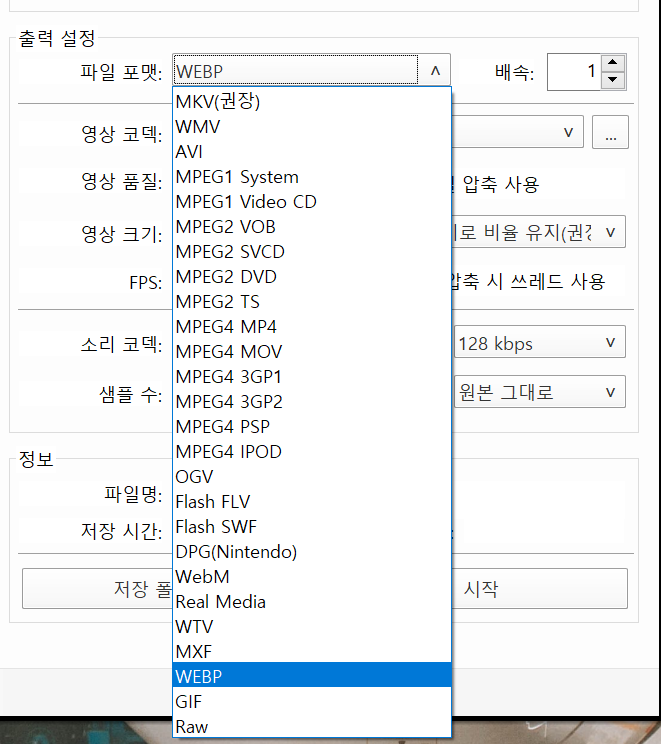Choose MPEG4 MP4 as the format
Image resolution: width=661 pixels, height=744 pixels.
coord(312,326)
